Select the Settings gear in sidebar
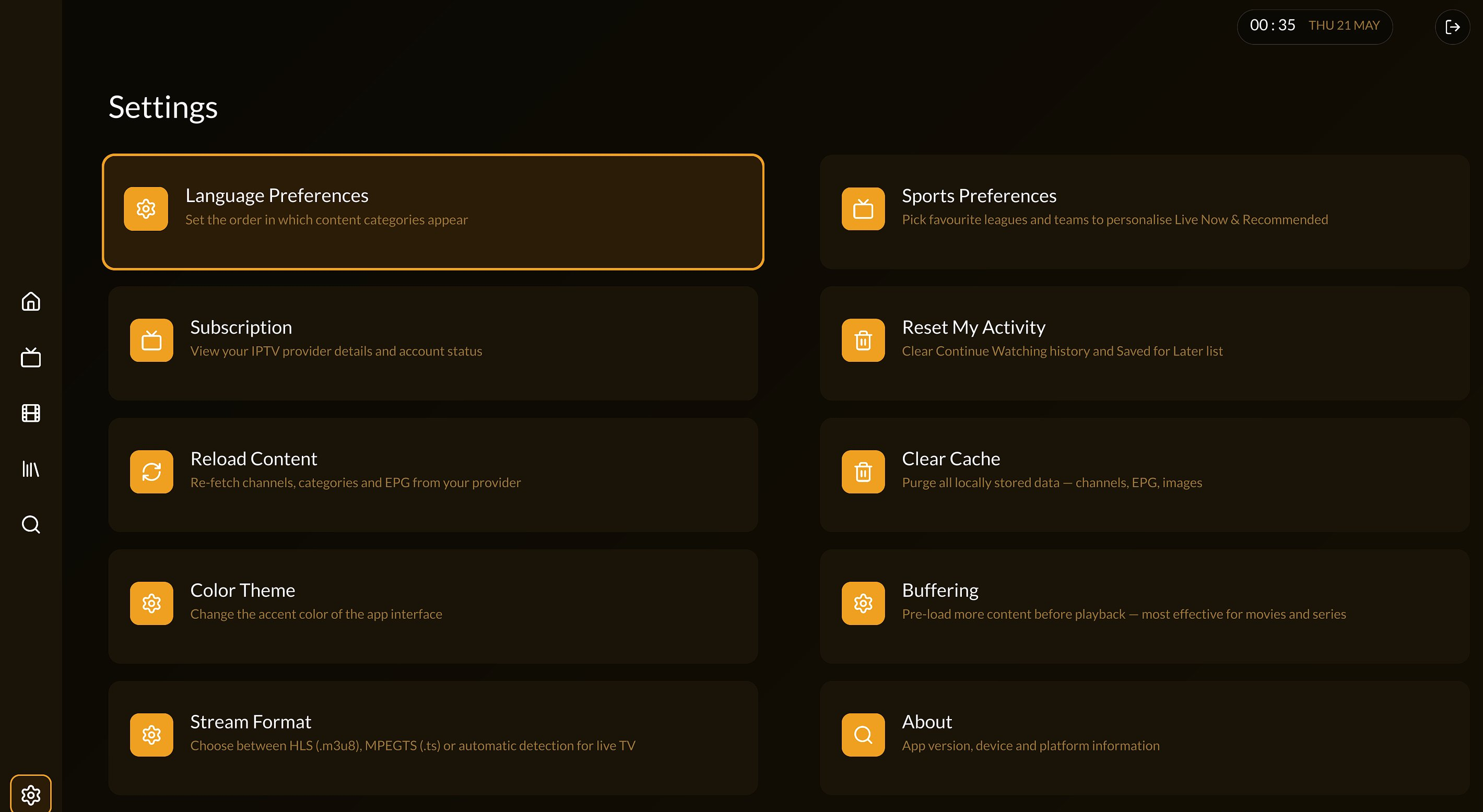Image resolution: width=1483 pixels, height=812 pixels. [x=30, y=795]
